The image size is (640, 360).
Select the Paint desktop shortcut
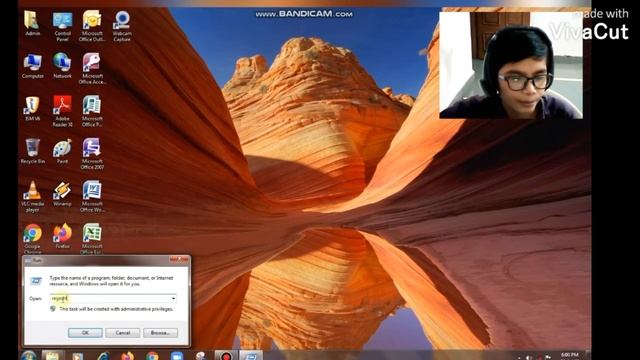click(62, 151)
